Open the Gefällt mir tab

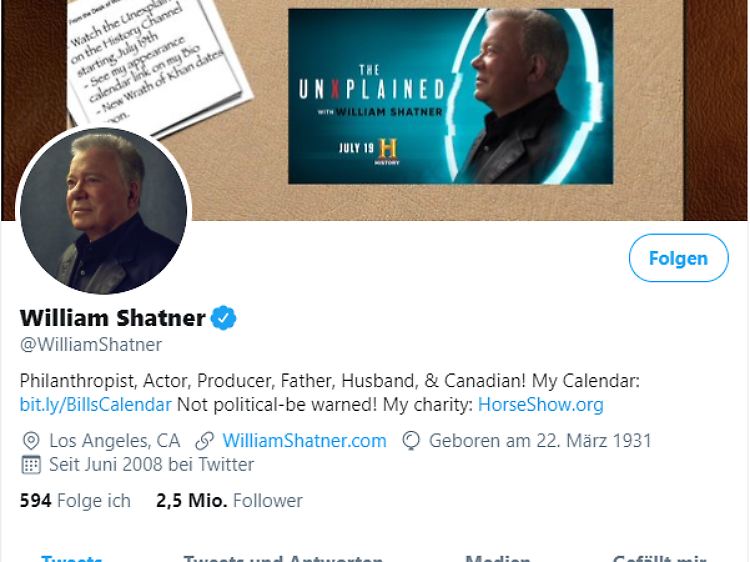660,558
